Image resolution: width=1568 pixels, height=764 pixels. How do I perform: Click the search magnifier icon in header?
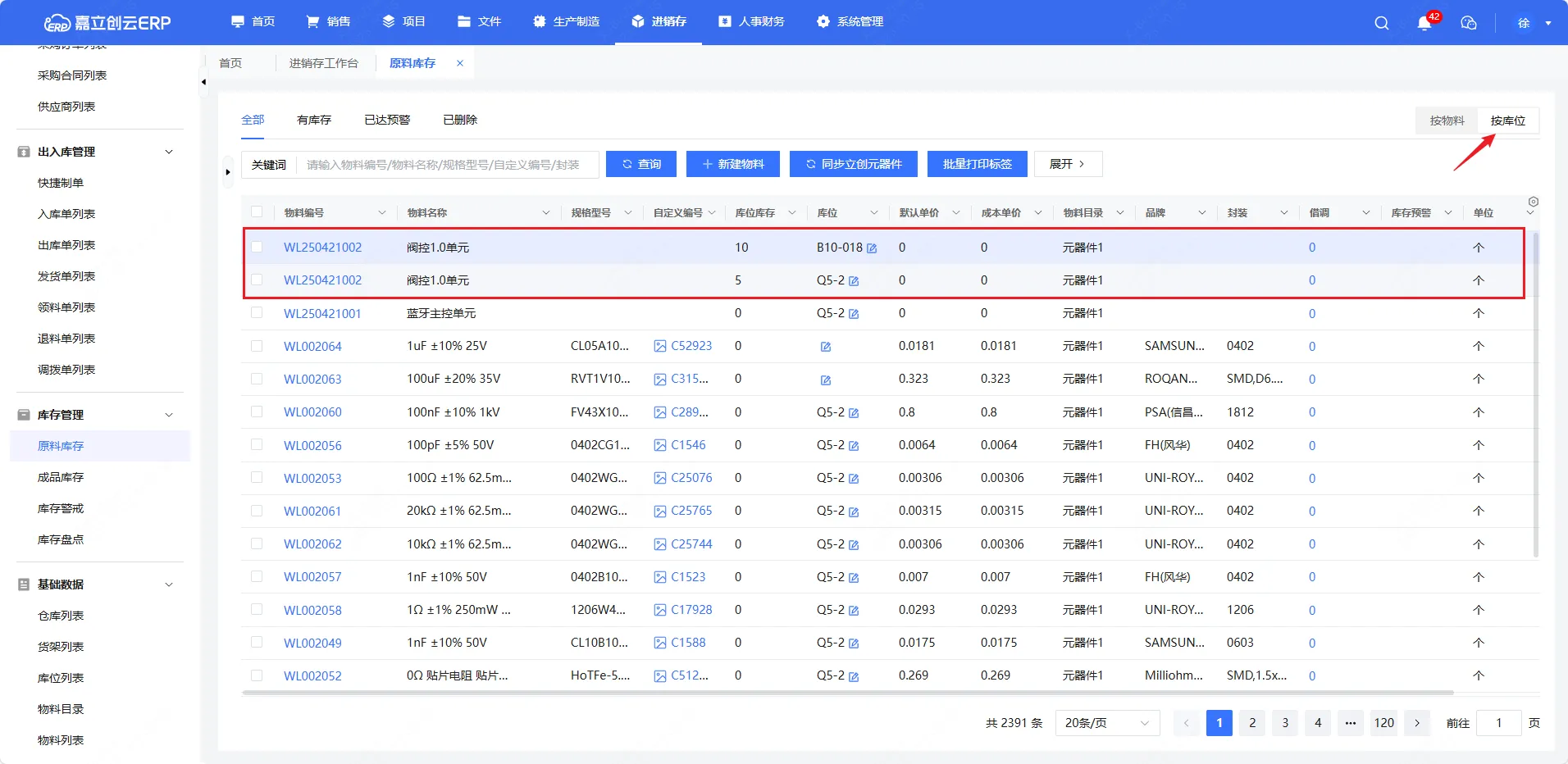(x=1382, y=23)
